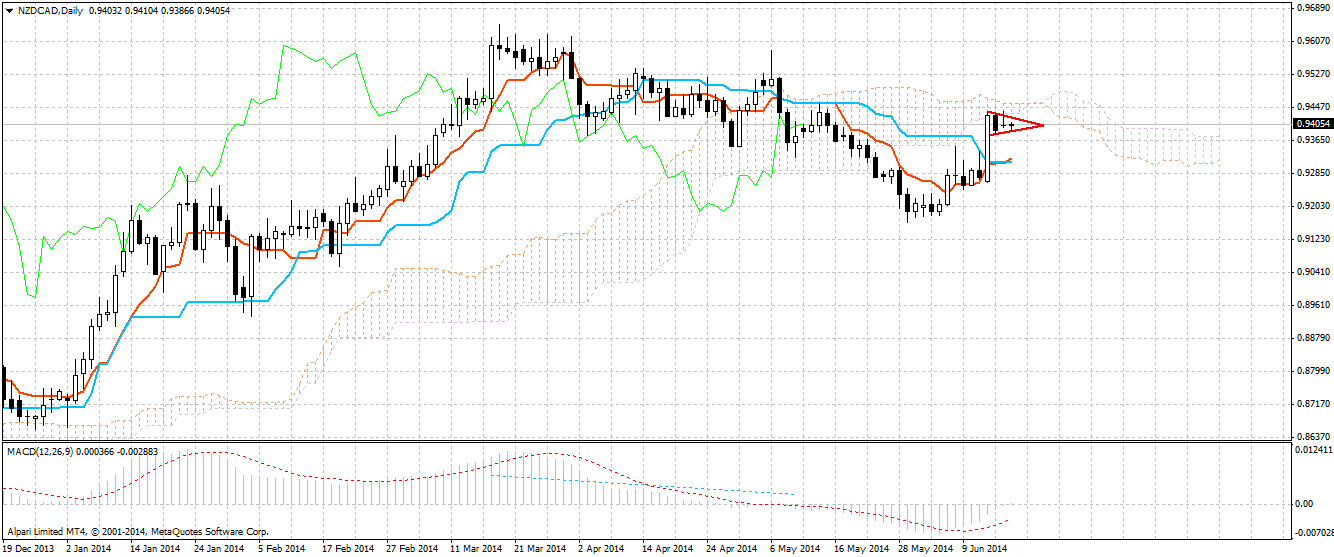
Task: Click the 0.96890 price scale label
Action: [x=1311, y=8]
